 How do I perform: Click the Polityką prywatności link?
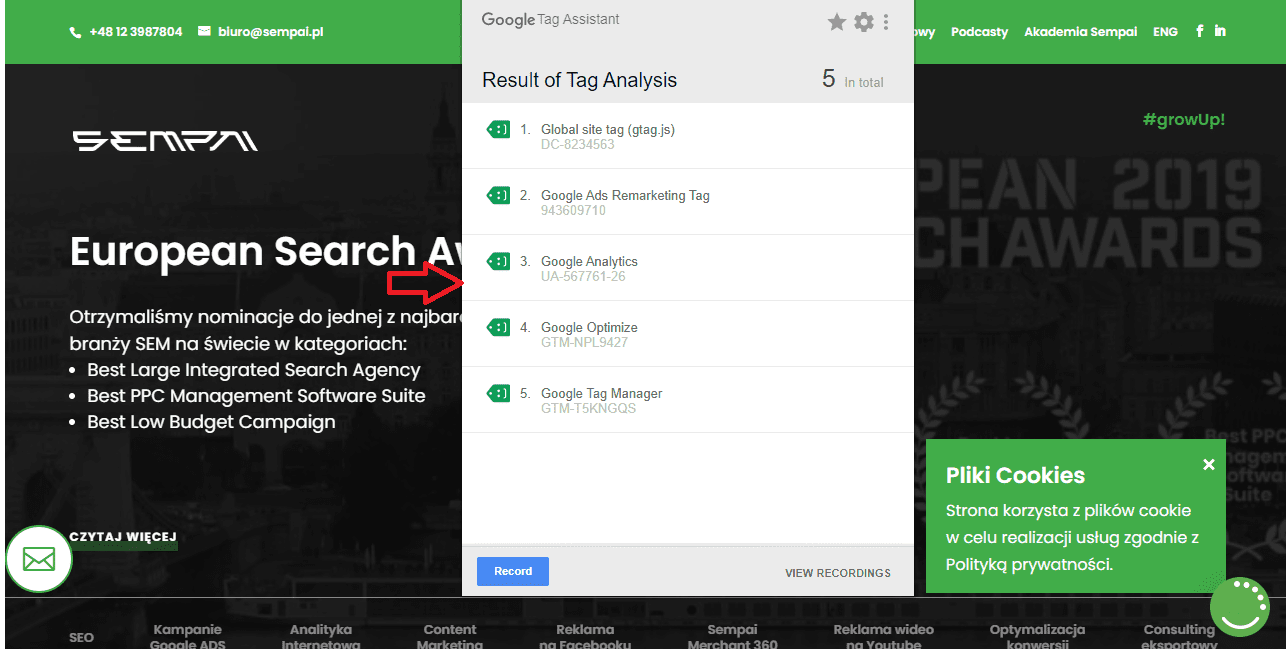pos(1028,564)
